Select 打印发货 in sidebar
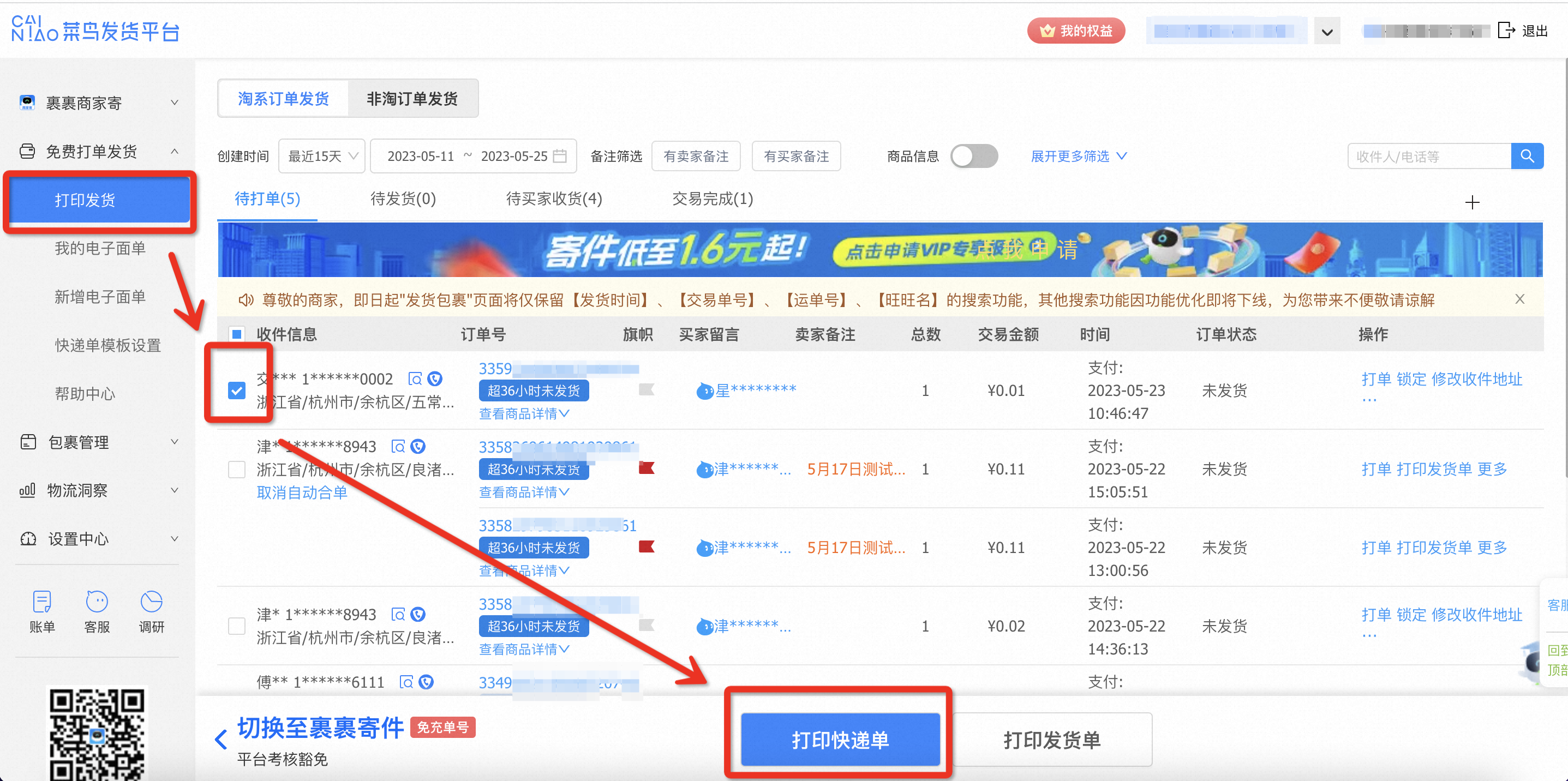Screen dimensions: 1568x781 [x=100, y=200]
